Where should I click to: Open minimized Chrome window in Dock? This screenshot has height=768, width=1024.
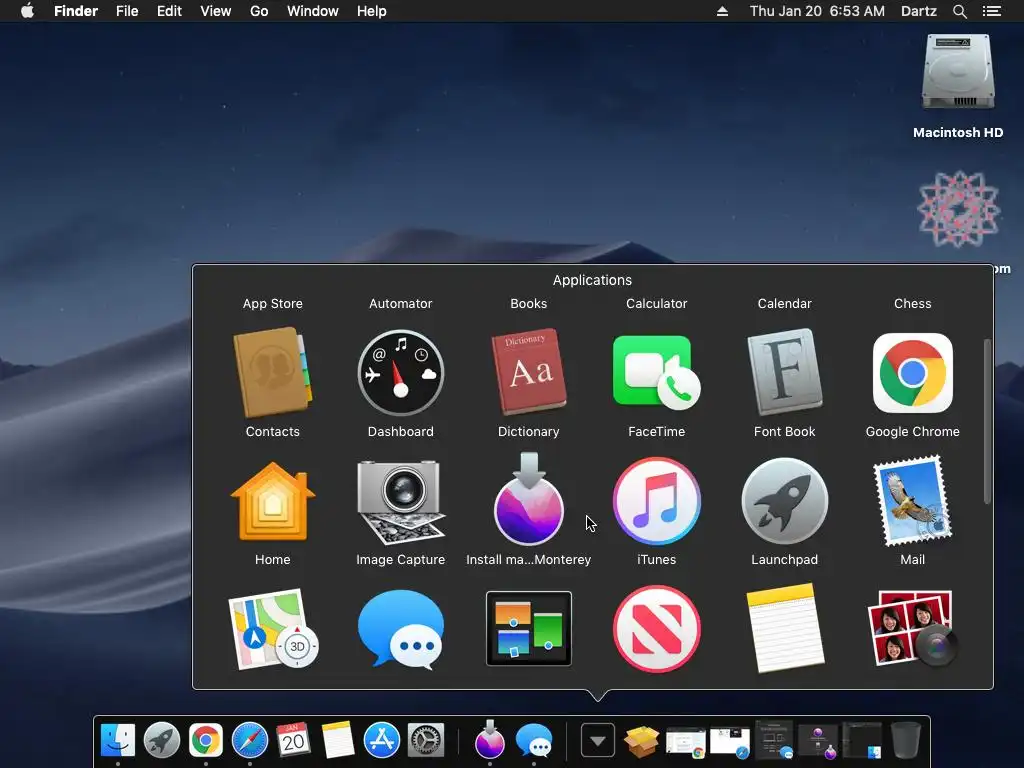point(685,743)
